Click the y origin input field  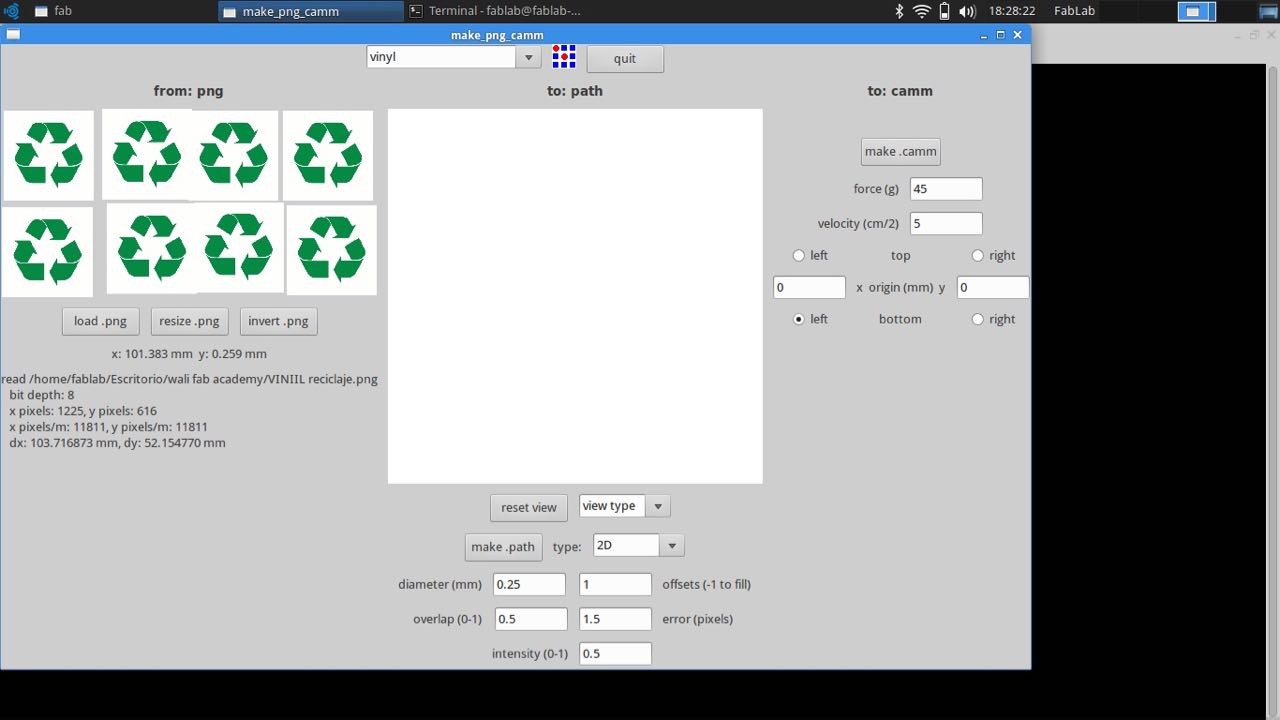point(993,287)
